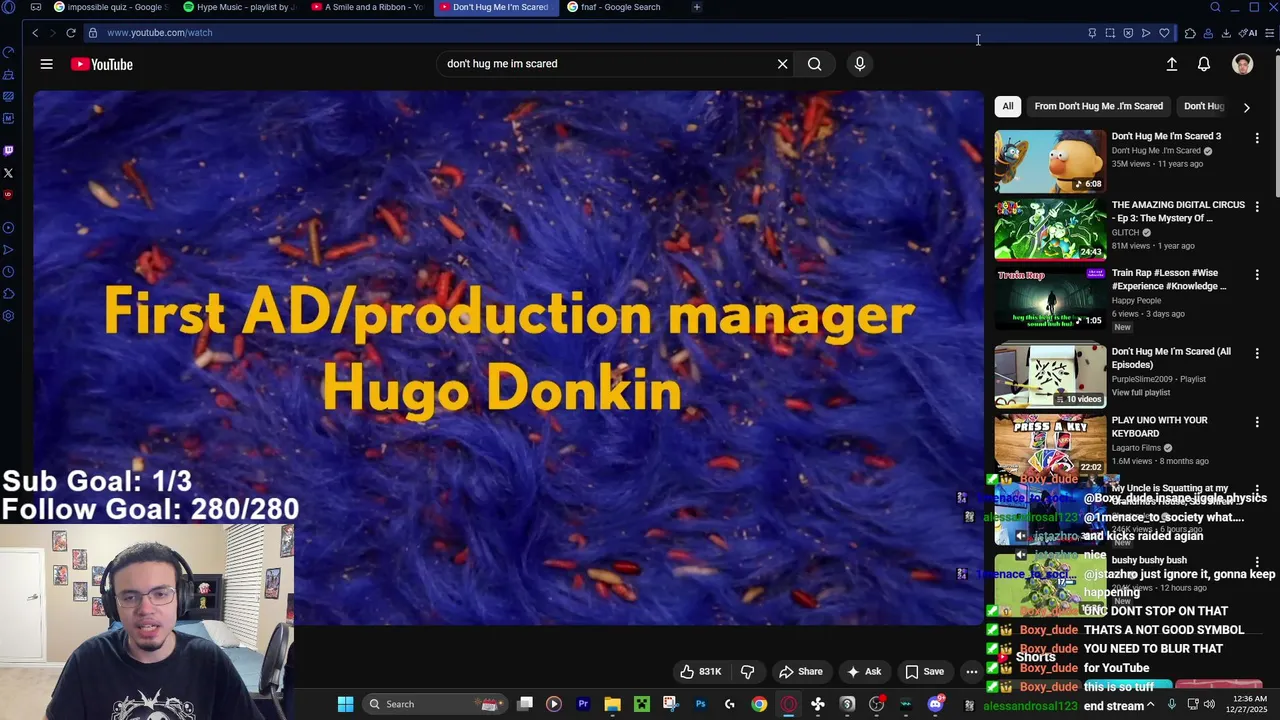This screenshot has width=1280, height=720.
Task: Open the YouTube guide hamburger menu
Action: tap(46, 64)
